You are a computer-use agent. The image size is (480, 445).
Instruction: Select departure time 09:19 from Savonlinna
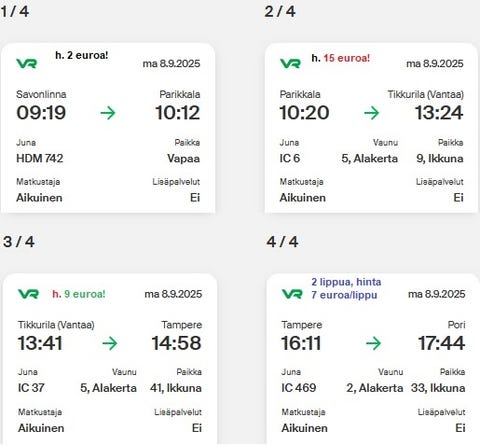coord(41,113)
